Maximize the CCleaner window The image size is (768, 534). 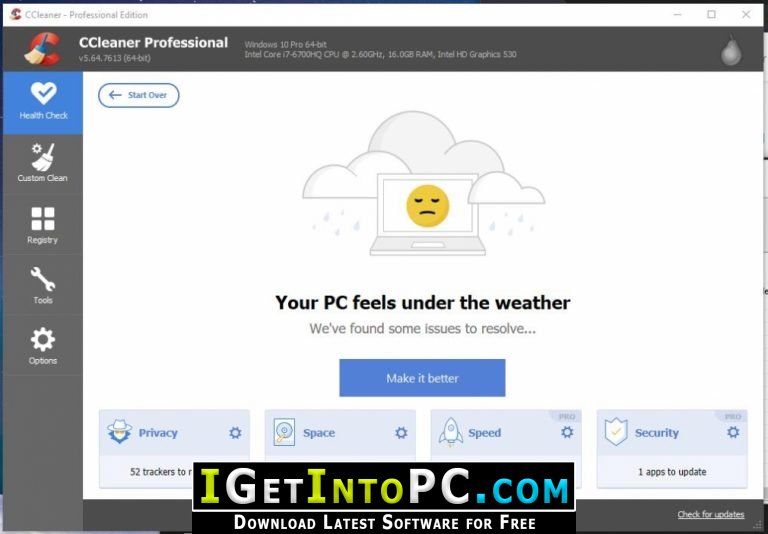(711, 15)
